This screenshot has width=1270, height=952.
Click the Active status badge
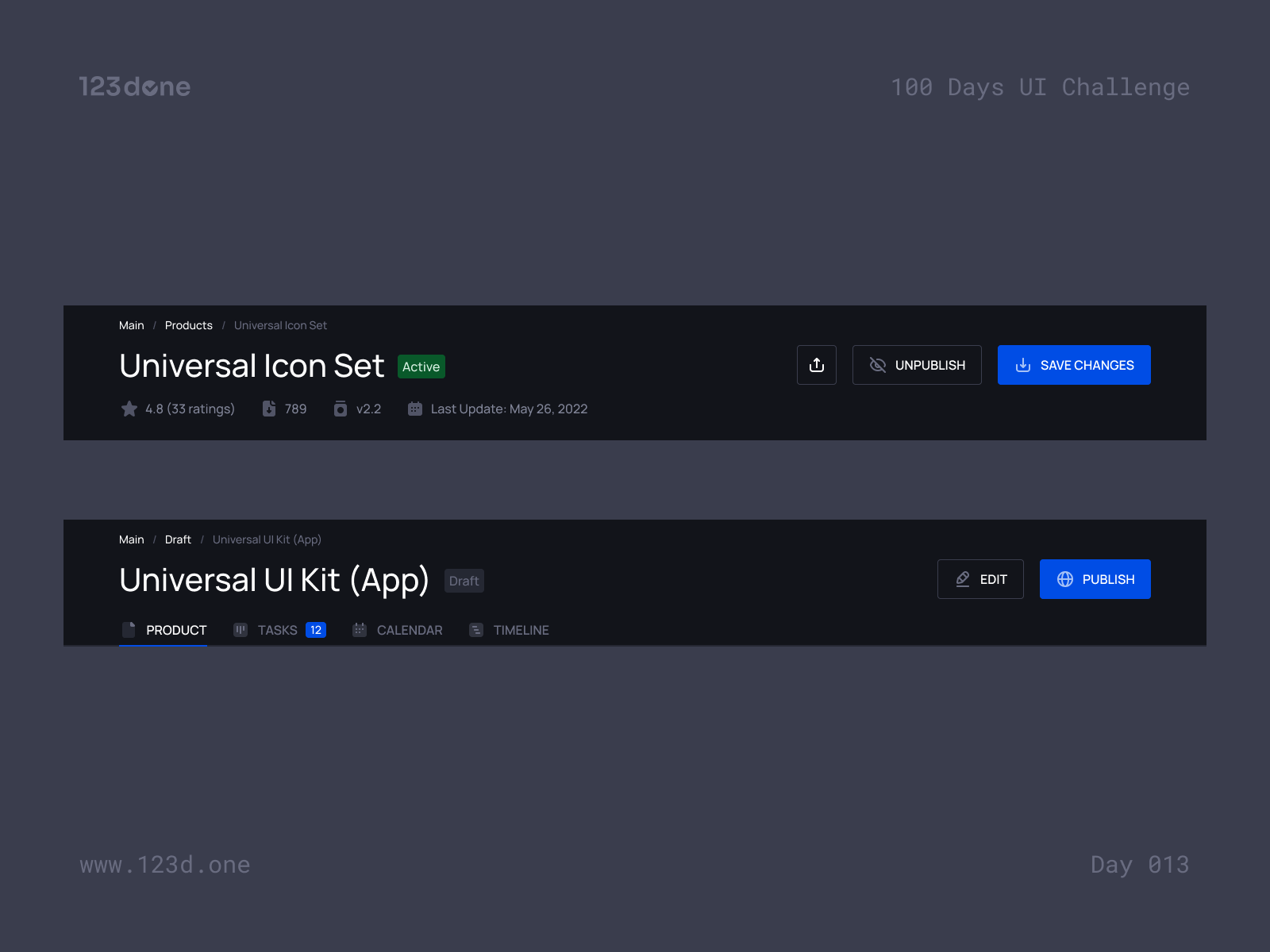421,367
